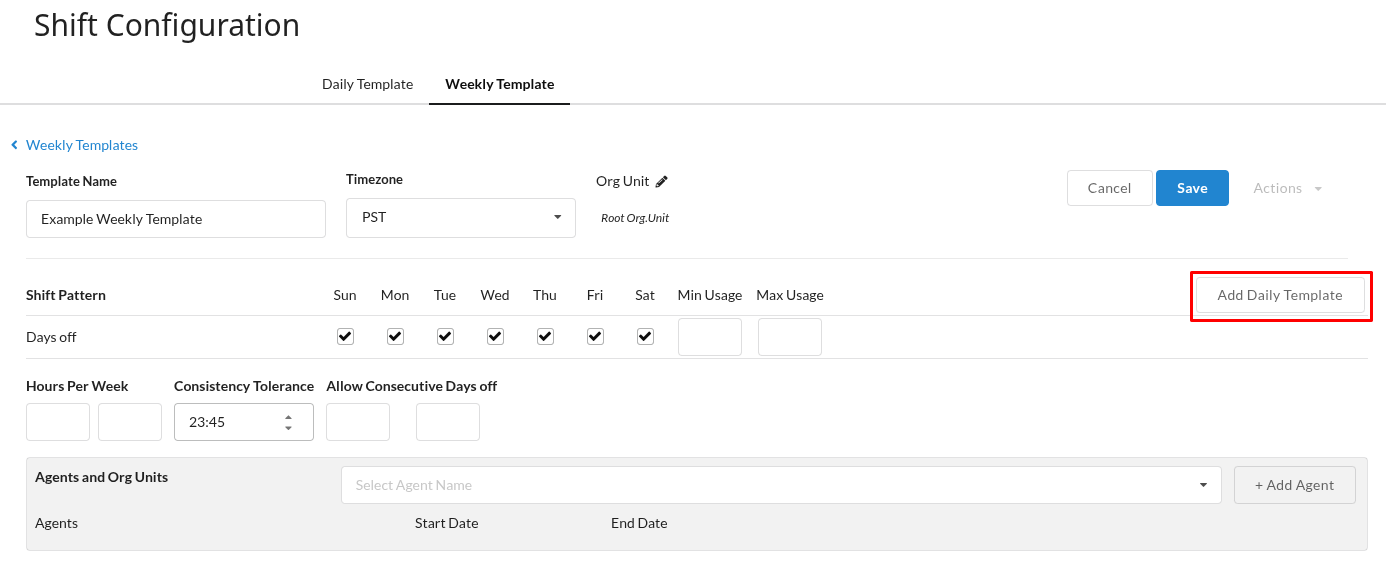This screenshot has width=1386, height=562.
Task: Toggle the Wed days off checkbox
Action: (495, 337)
